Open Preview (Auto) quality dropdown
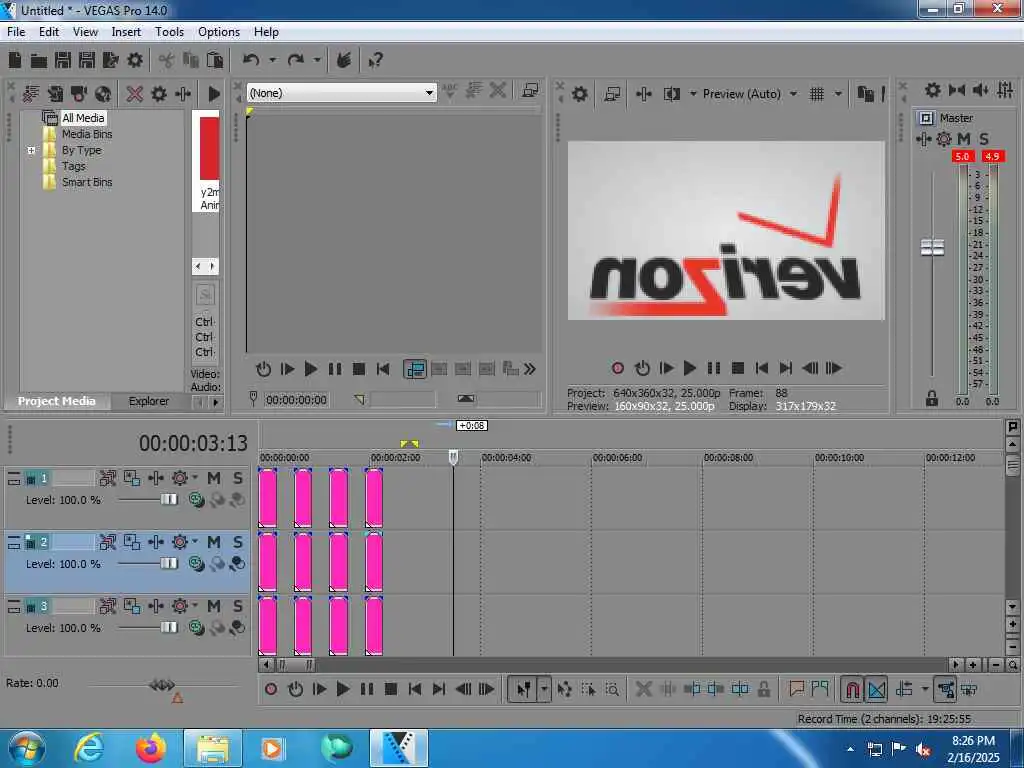This screenshot has width=1024, height=768. tap(793, 94)
